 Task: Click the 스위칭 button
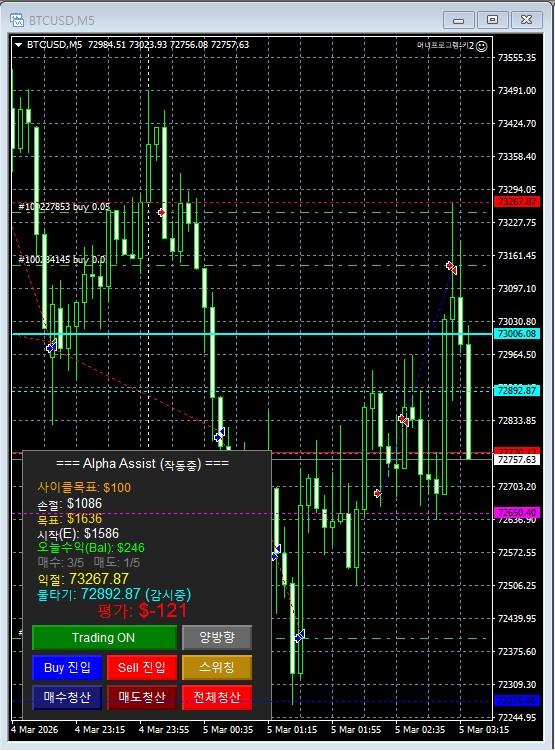click(x=216, y=667)
